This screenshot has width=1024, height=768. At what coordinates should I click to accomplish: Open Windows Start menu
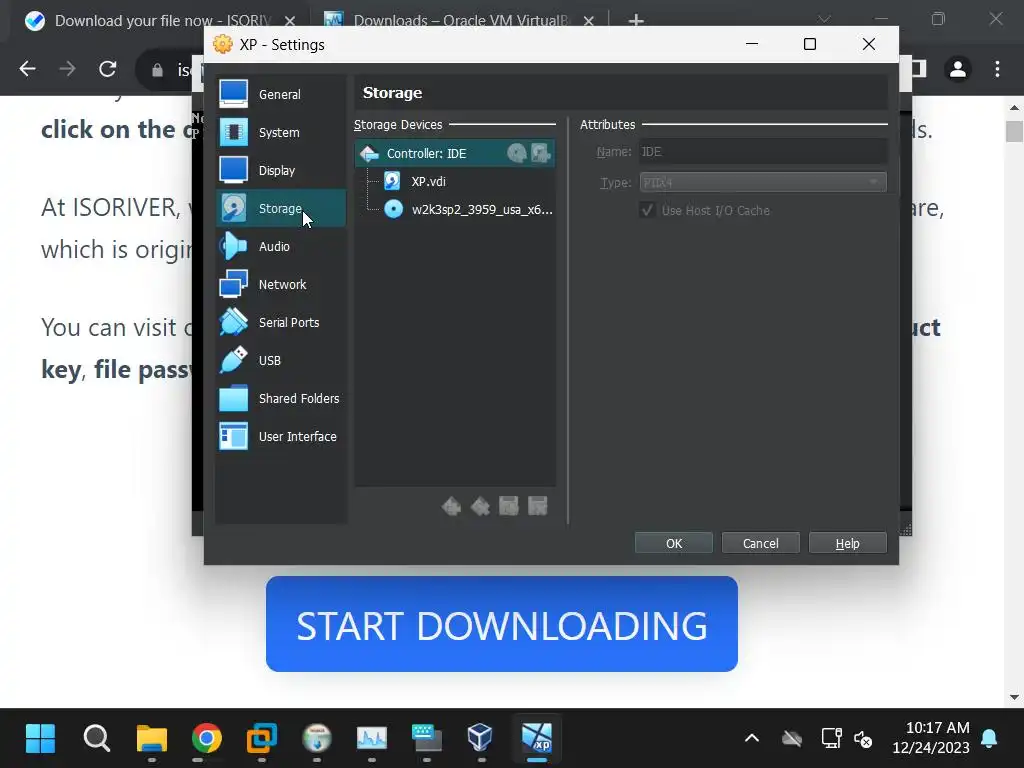coord(40,739)
